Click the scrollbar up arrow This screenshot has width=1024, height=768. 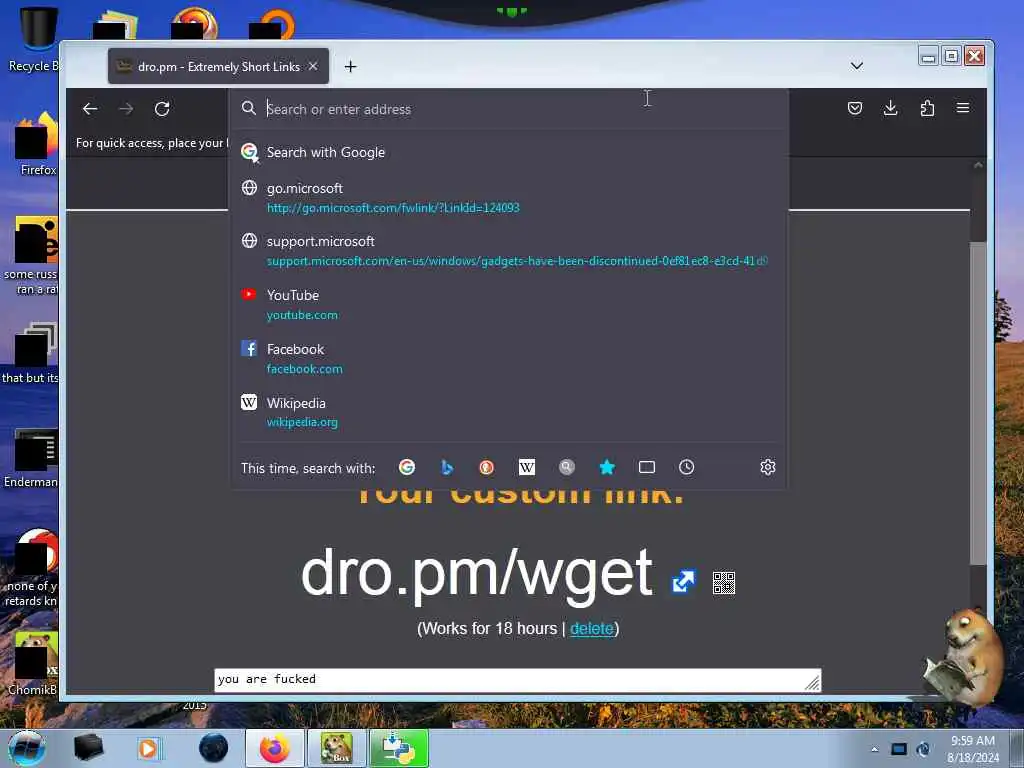978,165
